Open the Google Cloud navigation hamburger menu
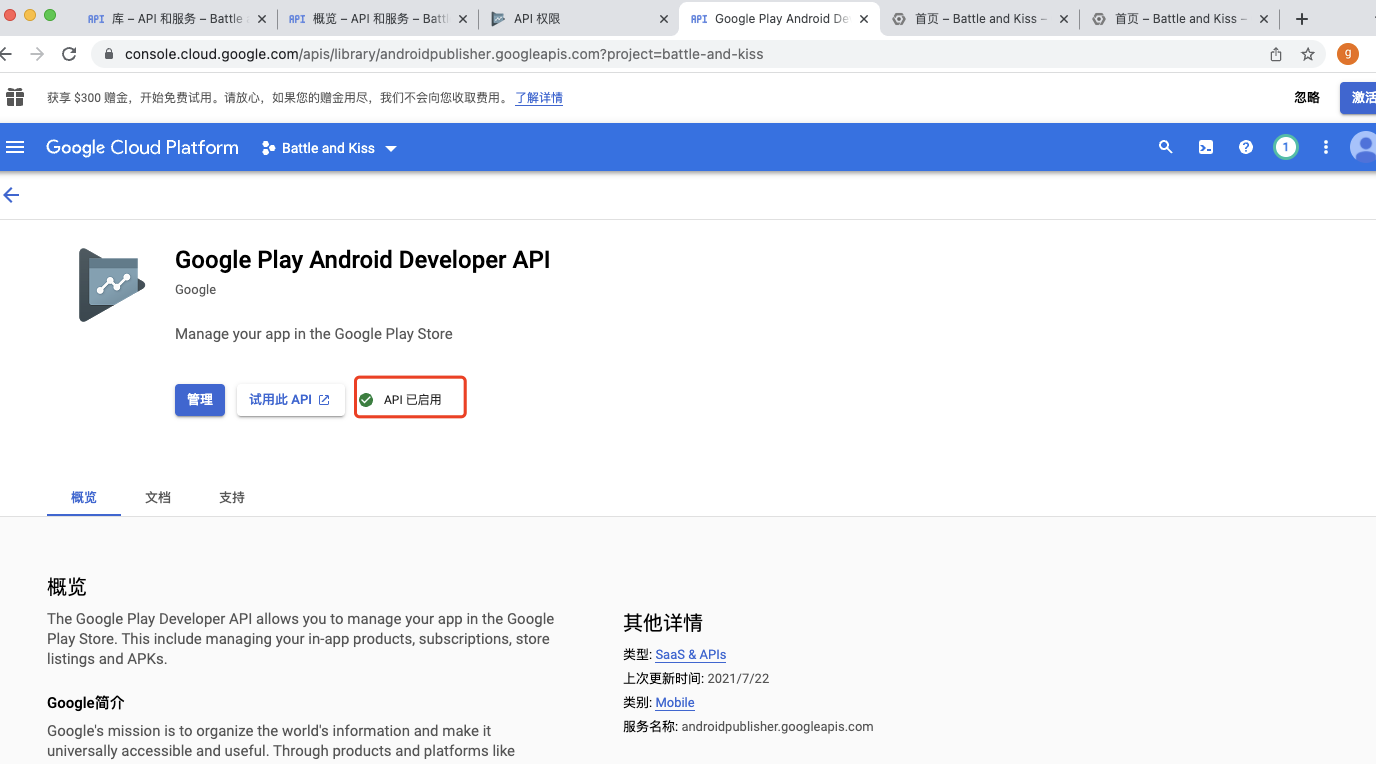 point(15,147)
